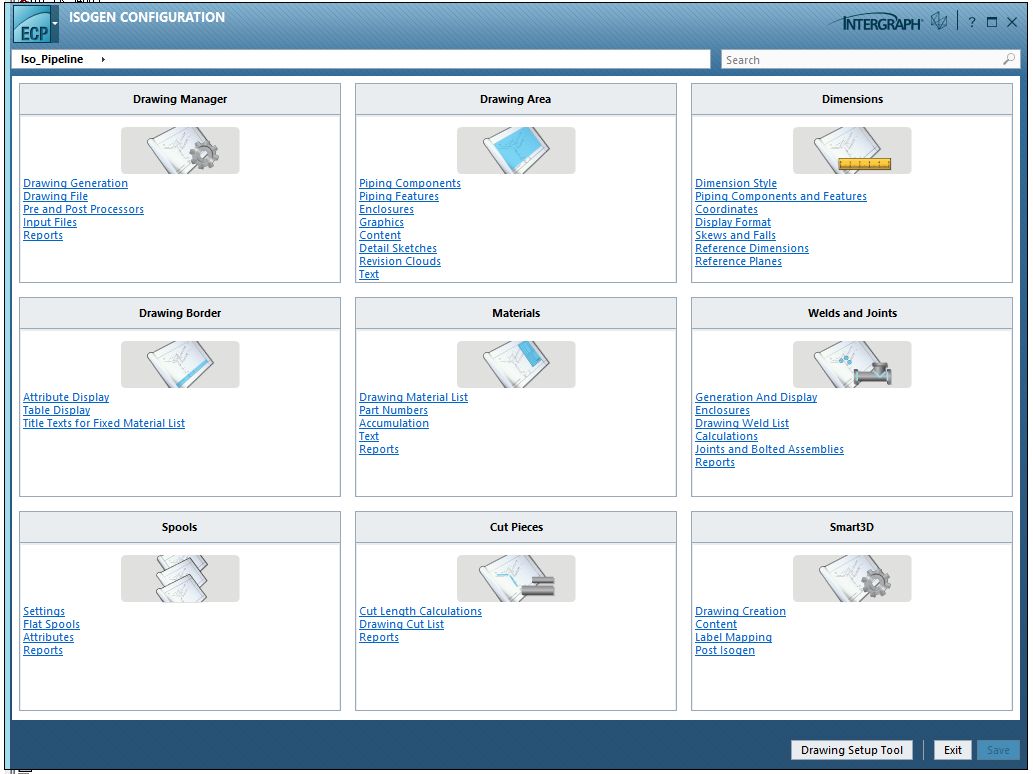Open Cut Length Calculations link
Screen dimensions: 1033x774
pos(420,611)
